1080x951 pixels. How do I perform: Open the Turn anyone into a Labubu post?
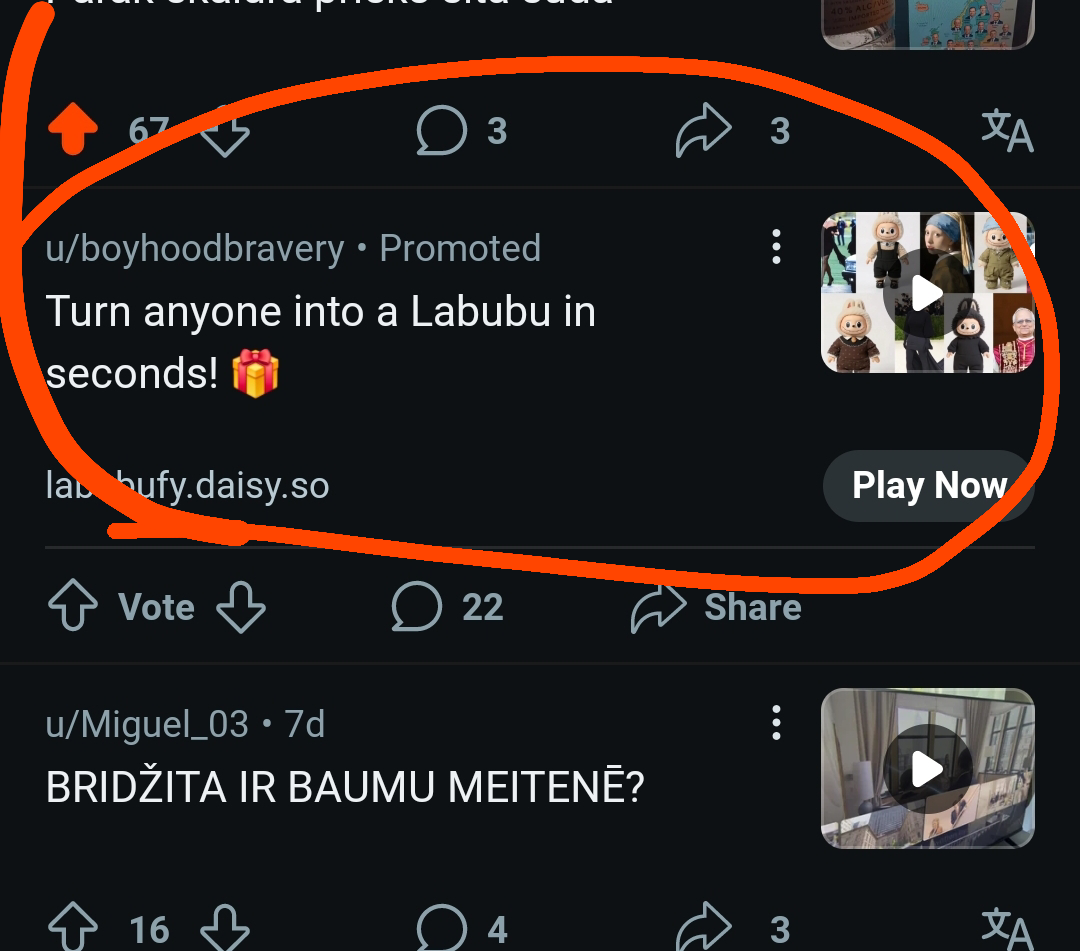pos(320,342)
